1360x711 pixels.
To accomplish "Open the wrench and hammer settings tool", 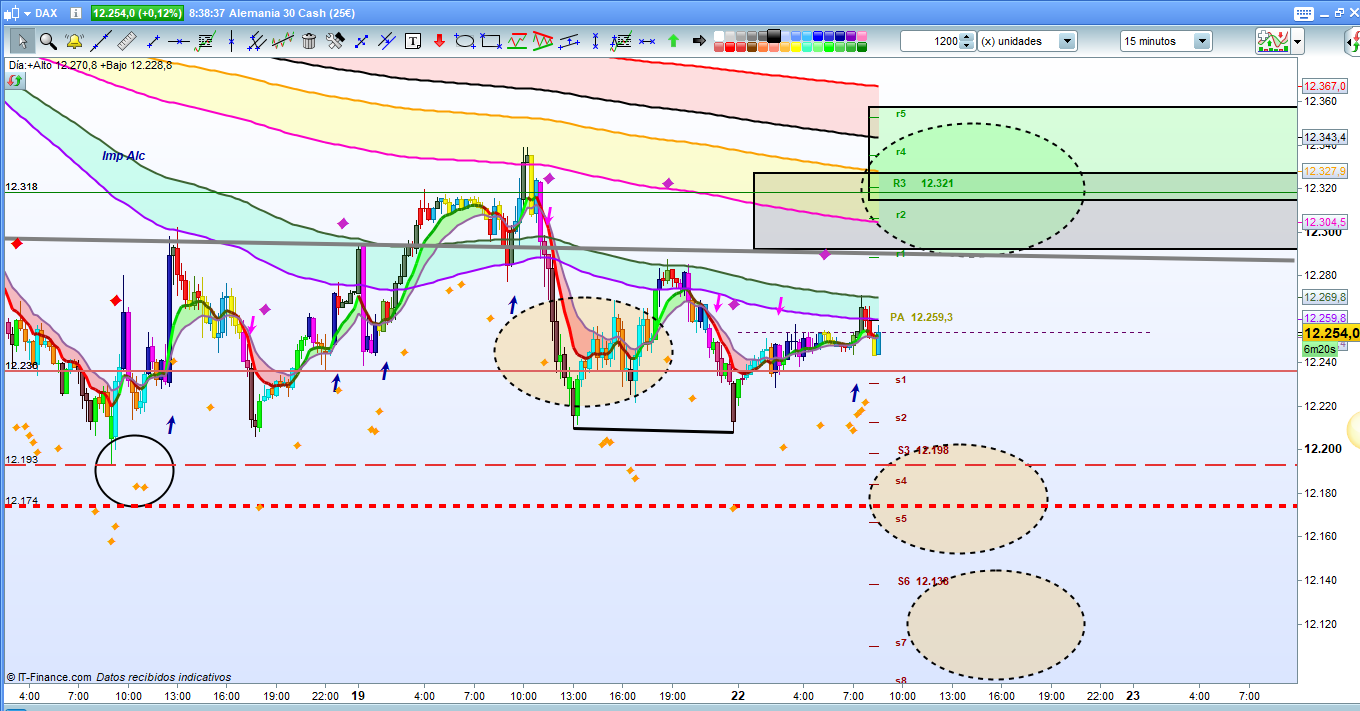I will coord(335,41).
